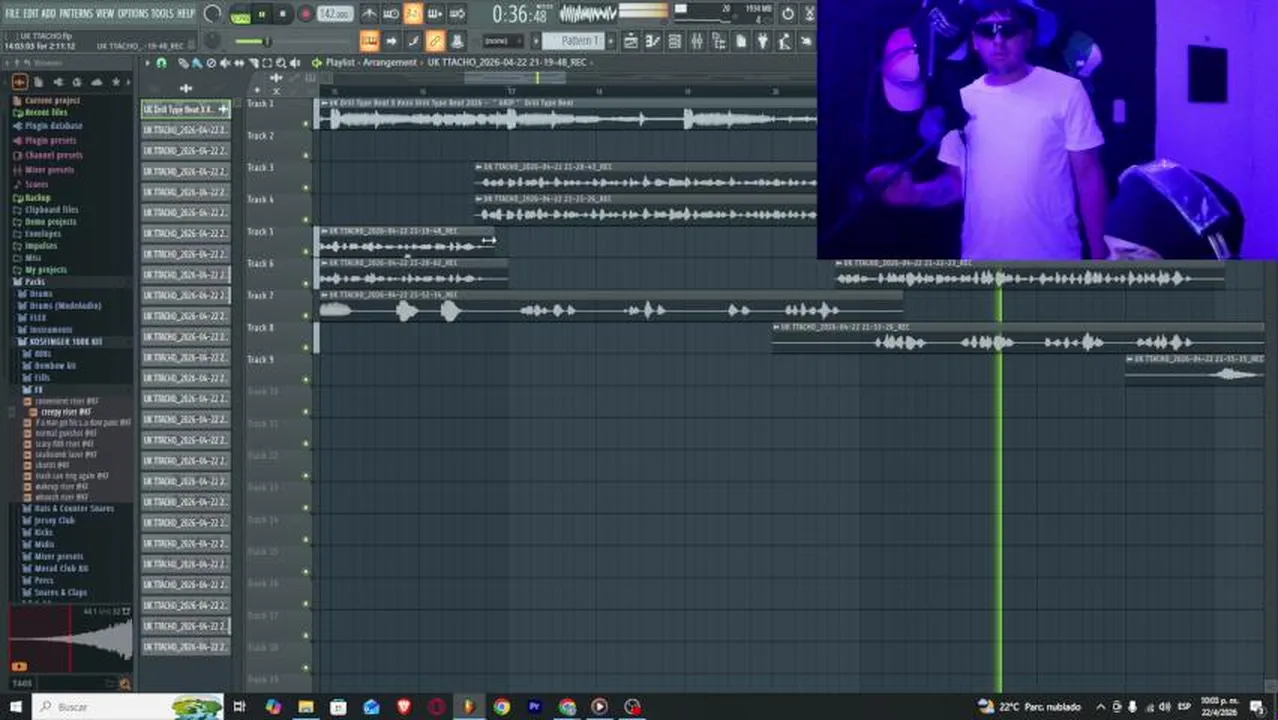Image resolution: width=1278 pixels, height=720 pixels.
Task: Toggle the highlighted link/multilink controllers icon
Action: point(435,41)
